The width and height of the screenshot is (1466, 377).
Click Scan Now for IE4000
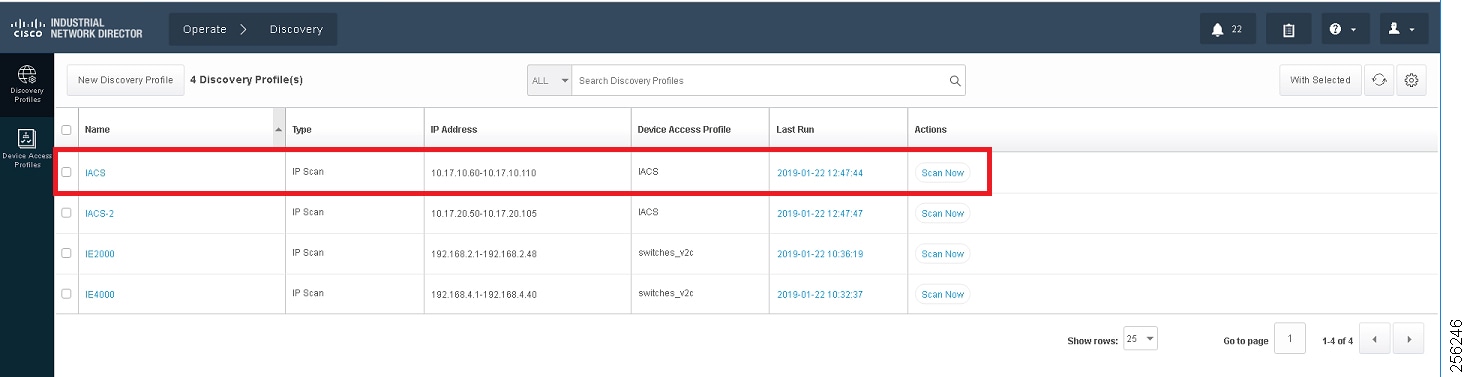click(x=942, y=294)
